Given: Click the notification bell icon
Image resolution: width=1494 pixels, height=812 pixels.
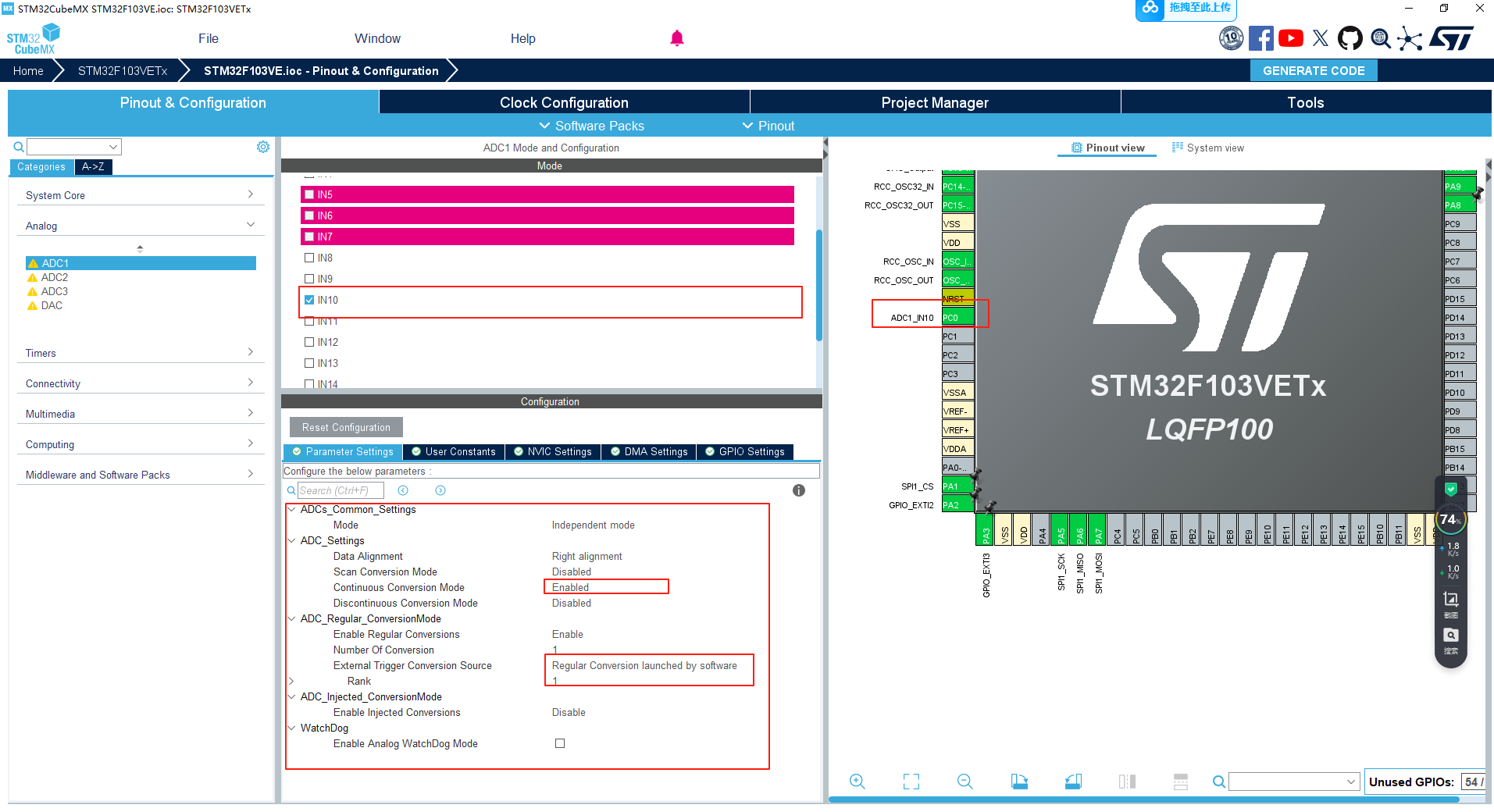Looking at the screenshot, I should pos(676,38).
